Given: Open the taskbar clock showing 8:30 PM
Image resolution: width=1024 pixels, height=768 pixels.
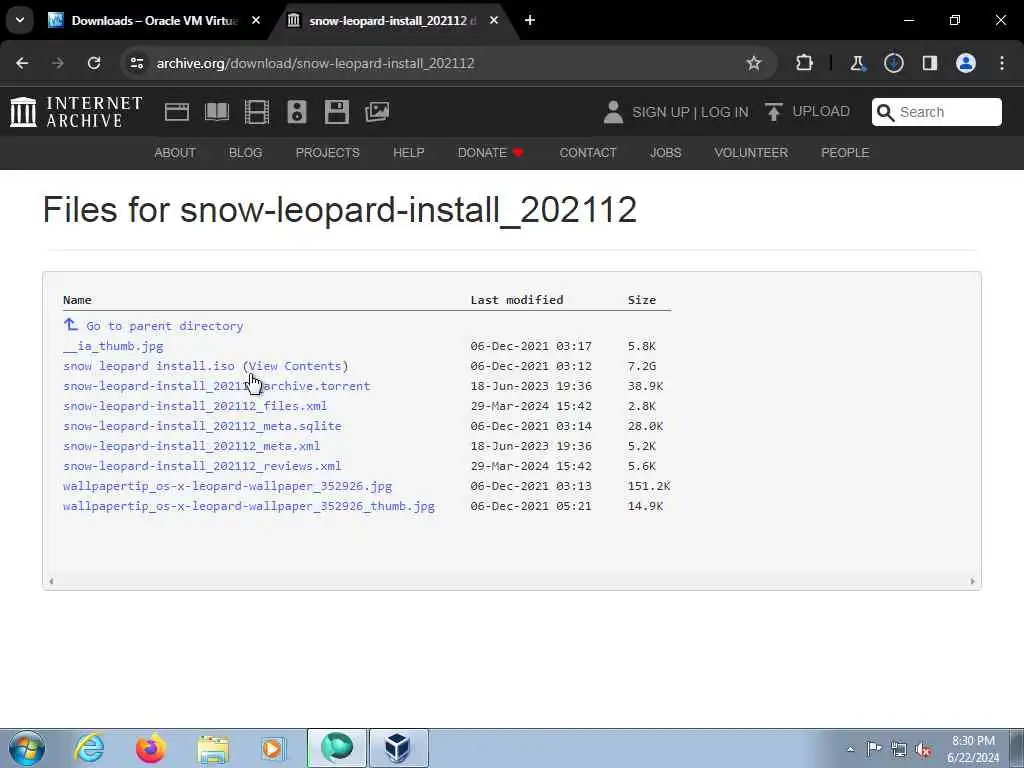Looking at the screenshot, I should pos(973,749).
